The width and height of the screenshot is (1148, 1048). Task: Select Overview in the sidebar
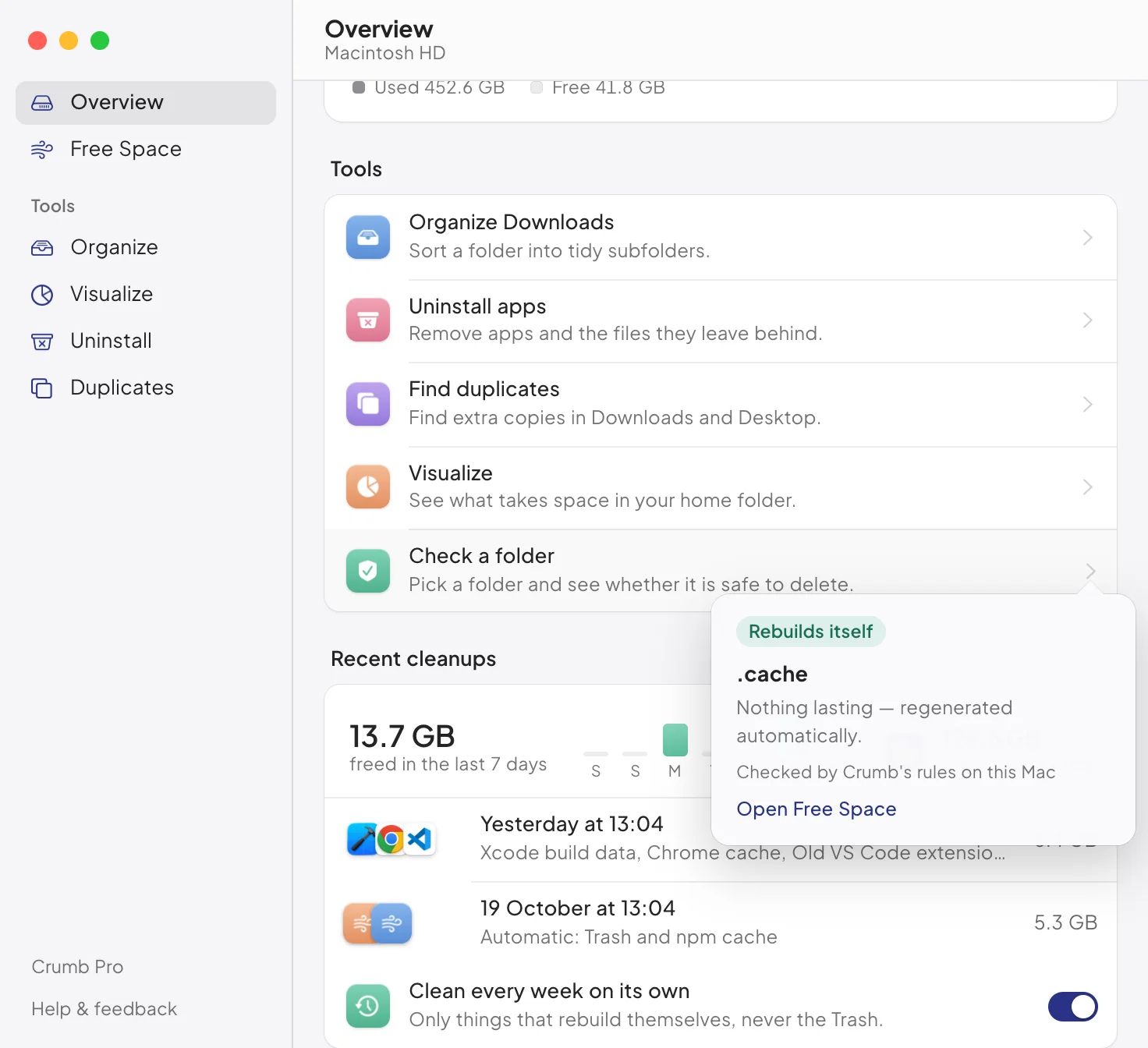coord(146,103)
